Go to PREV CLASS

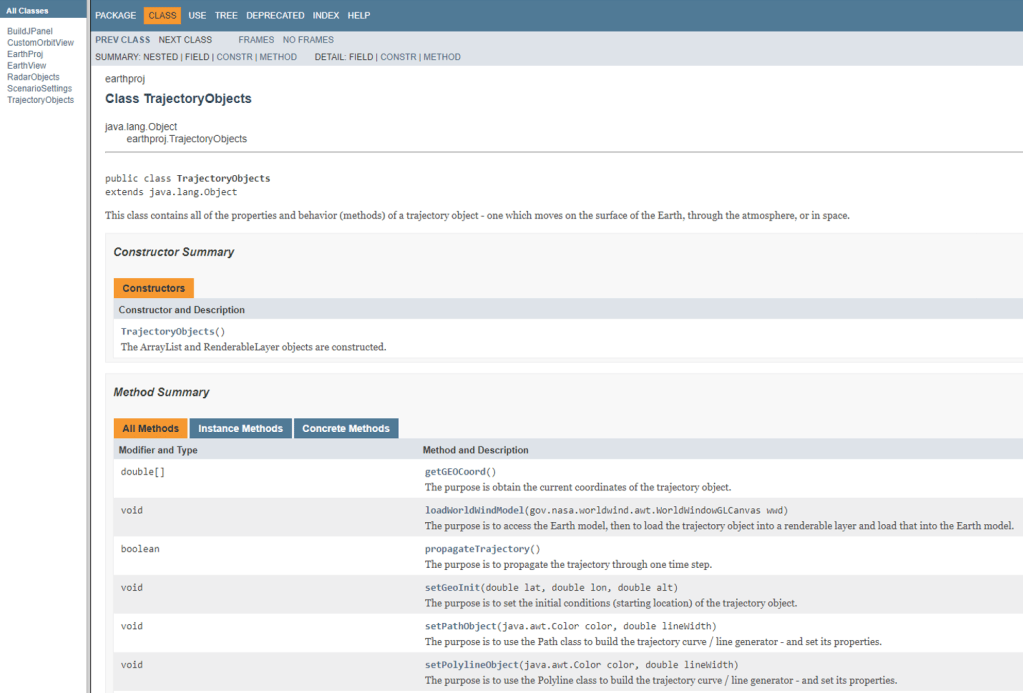[x=122, y=40]
